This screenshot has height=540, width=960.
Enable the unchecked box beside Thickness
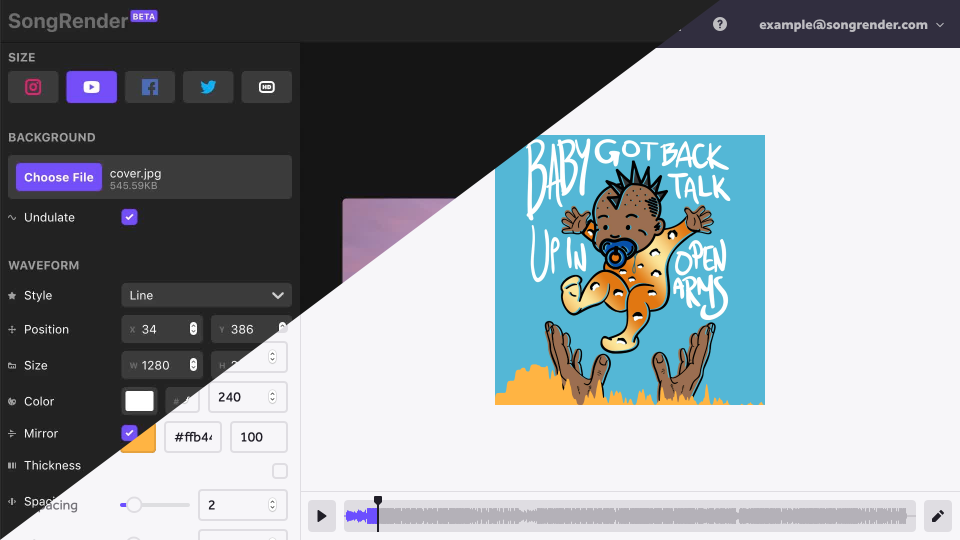pos(280,471)
